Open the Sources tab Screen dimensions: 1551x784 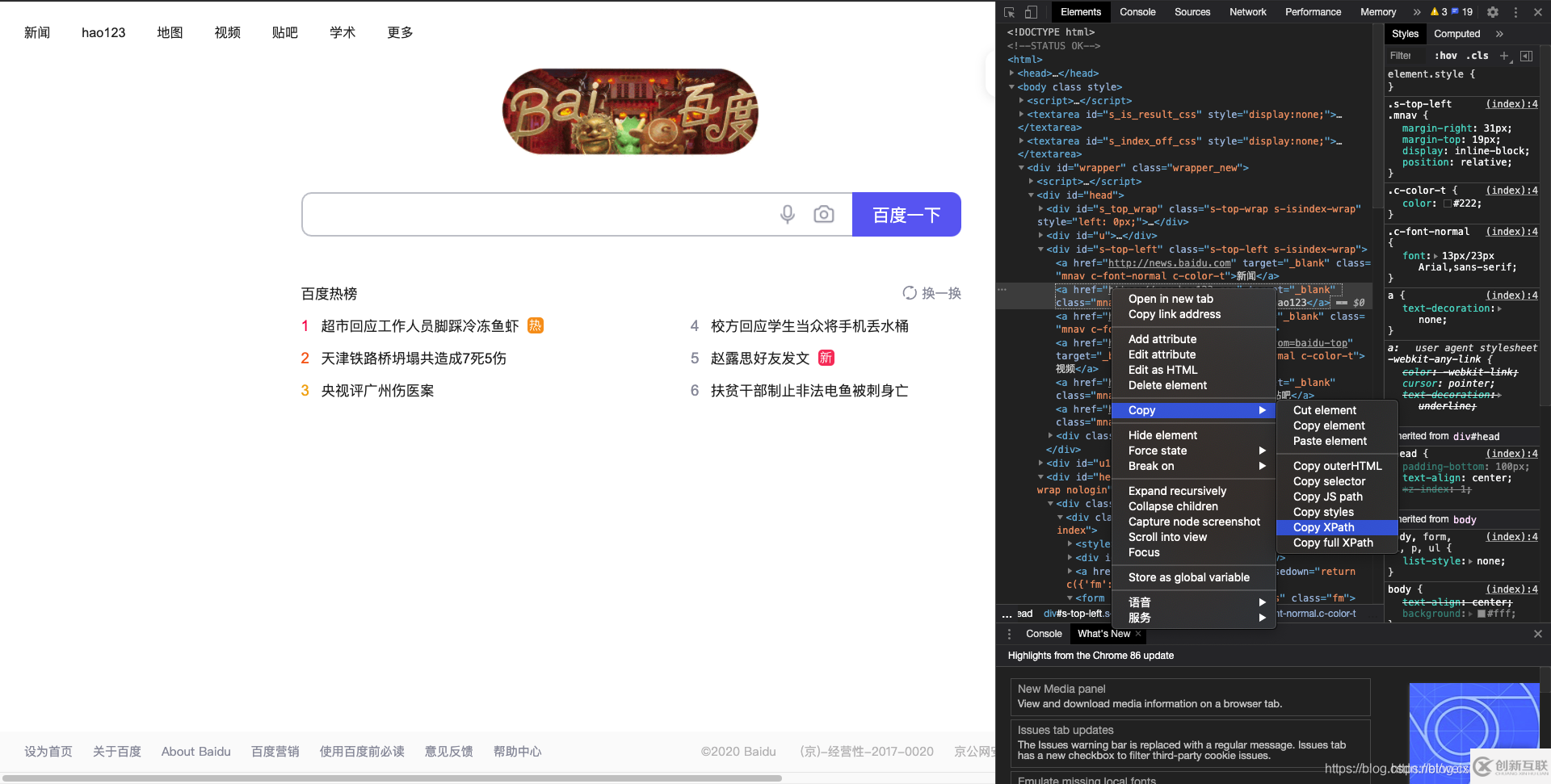pos(1192,12)
